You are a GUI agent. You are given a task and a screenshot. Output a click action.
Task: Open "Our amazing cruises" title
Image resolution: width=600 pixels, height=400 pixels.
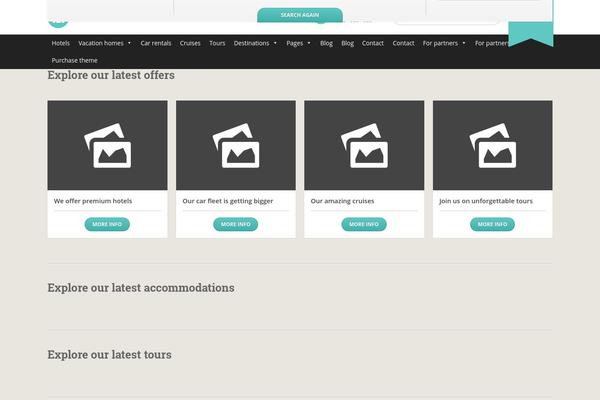click(x=342, y=201)
